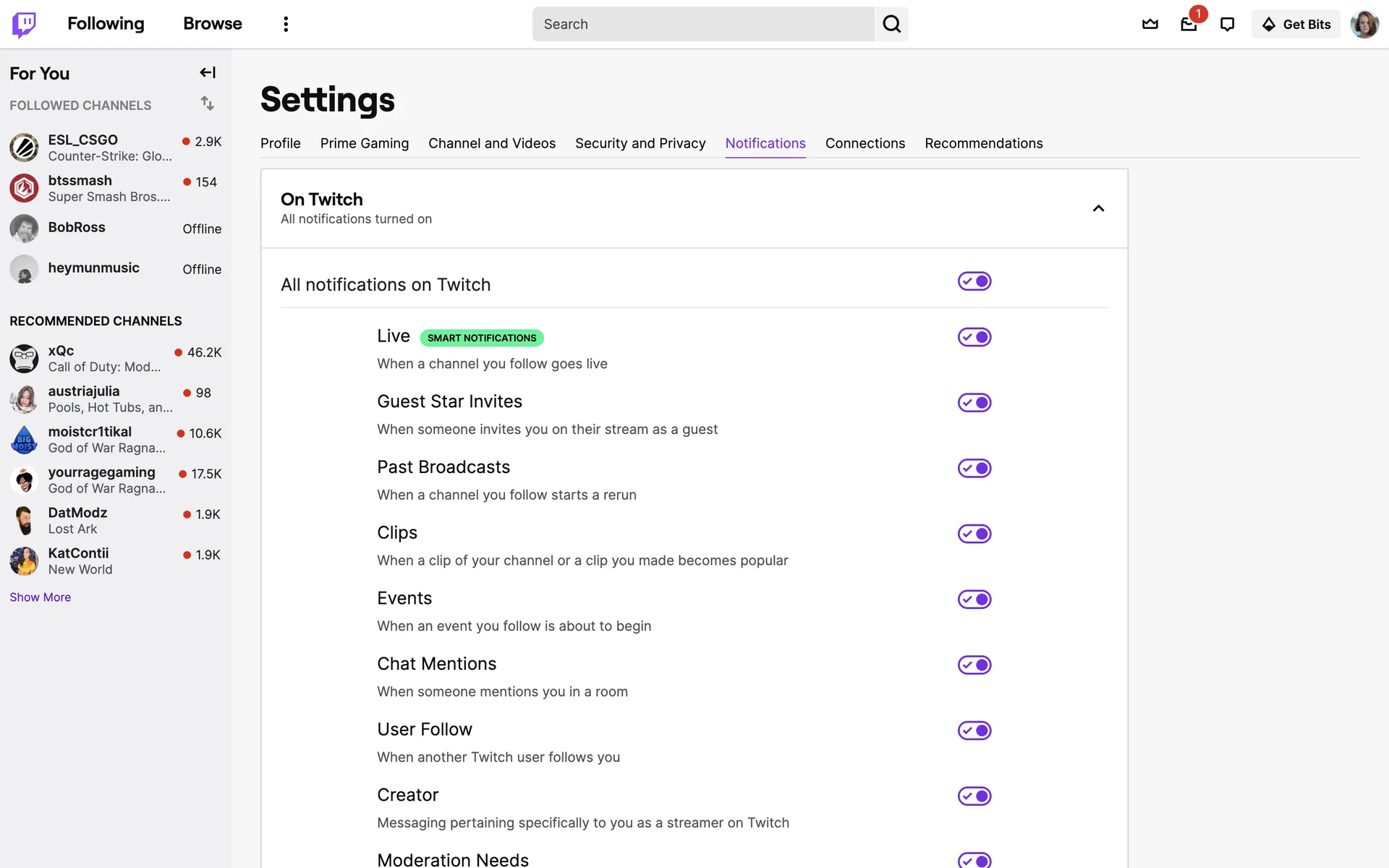Click the Search input field
The image size is (1389, 868).
pyautogui.click(x=702, y=24)
